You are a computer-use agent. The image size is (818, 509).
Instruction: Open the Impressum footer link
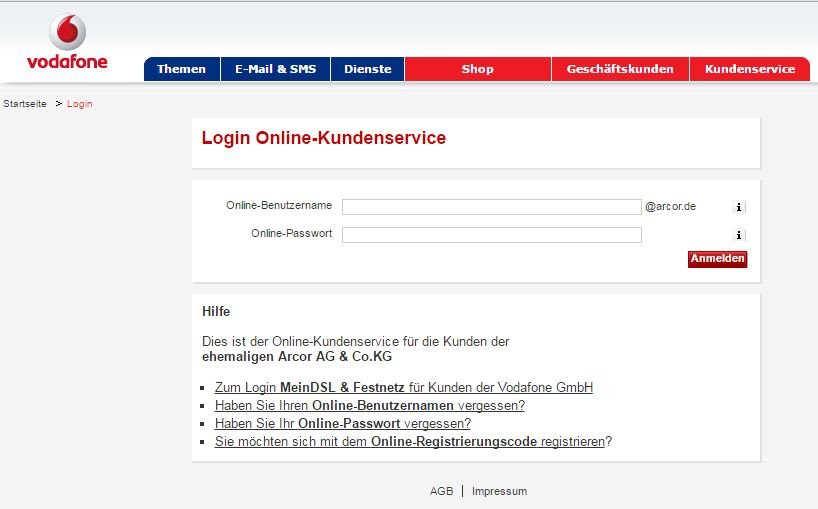pyautogui.click(x=499, y=491)
